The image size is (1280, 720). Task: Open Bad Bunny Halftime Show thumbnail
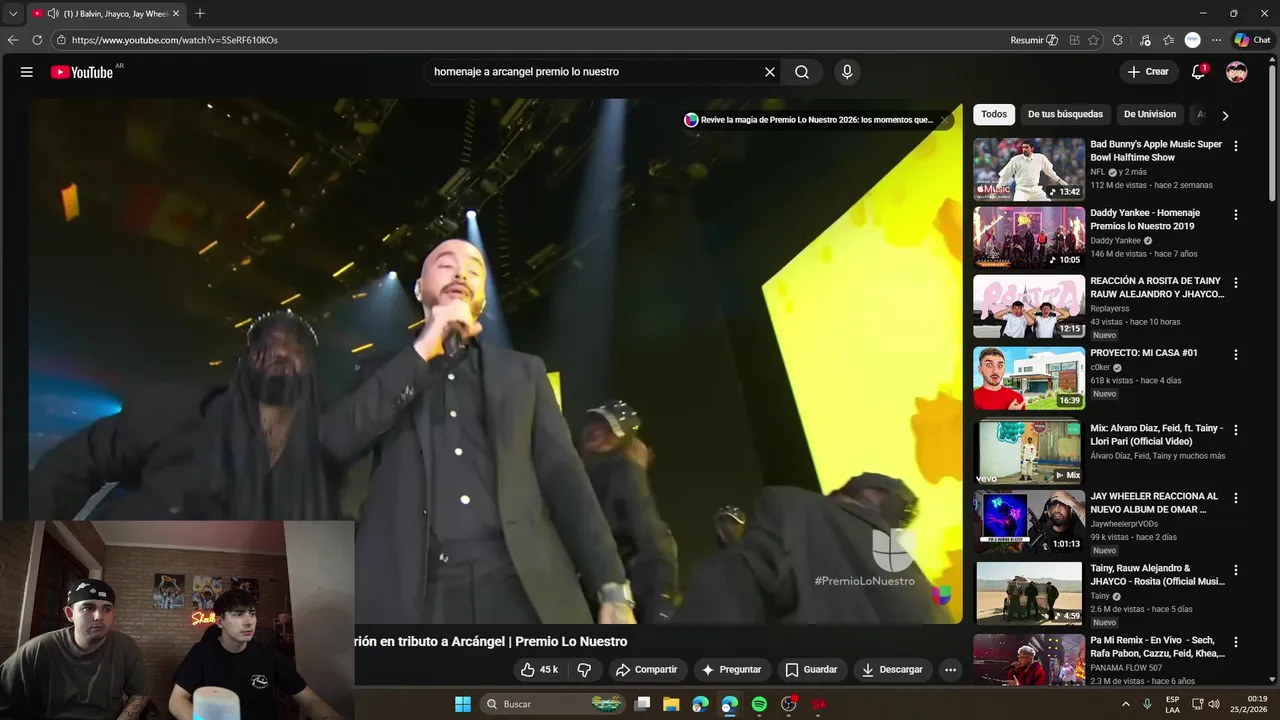pos(1029,169)
